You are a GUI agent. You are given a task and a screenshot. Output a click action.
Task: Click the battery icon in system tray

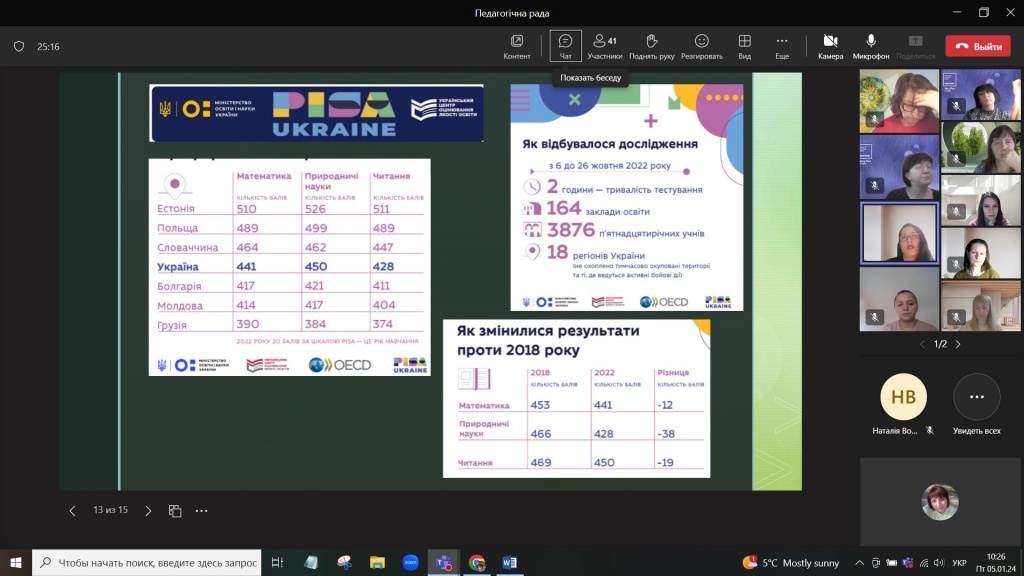pyautogui.click(x=891, y=562)
